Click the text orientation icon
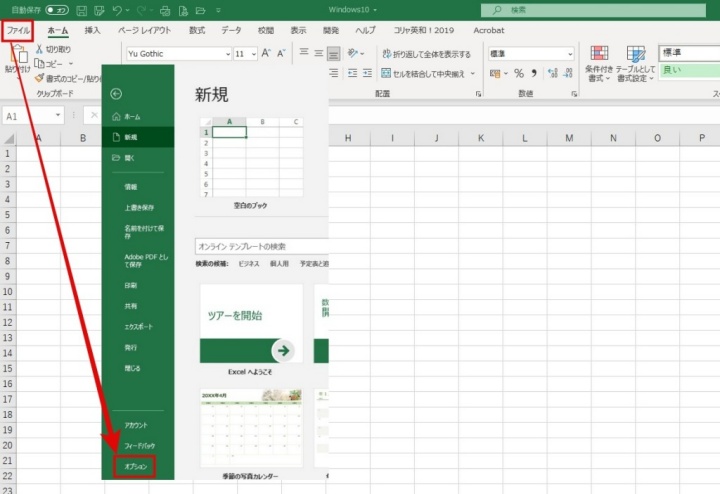Screen dimensions: 720x494 click(x=353, y=53)
